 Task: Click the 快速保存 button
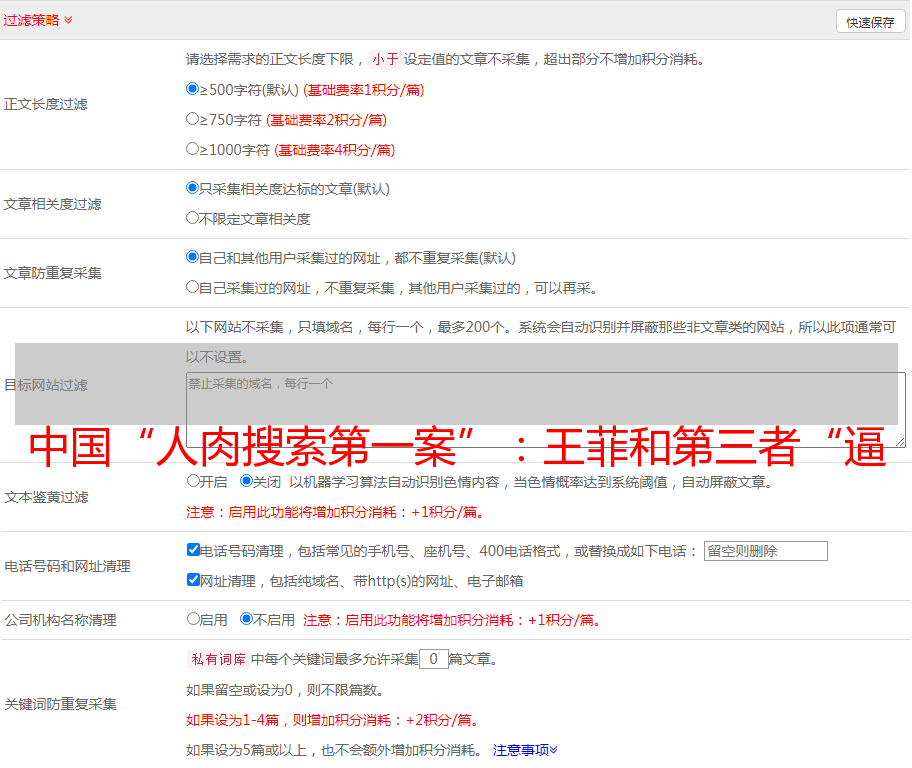[x=870, y=22]
